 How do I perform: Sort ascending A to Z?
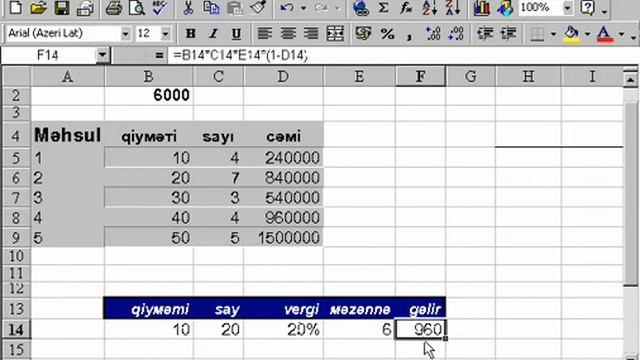[429, 8]
